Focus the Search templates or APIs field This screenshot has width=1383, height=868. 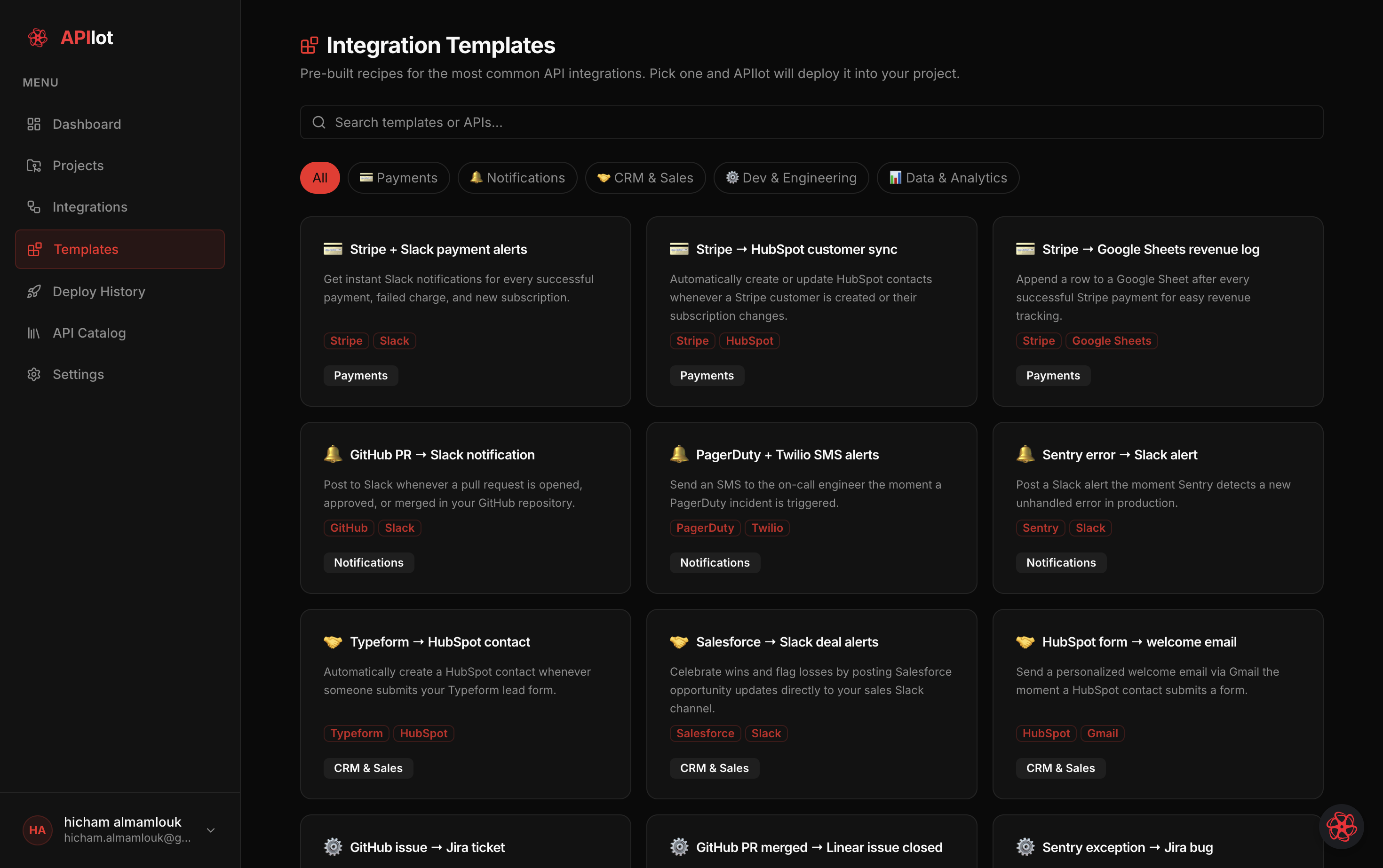click(x=811, y=122)
